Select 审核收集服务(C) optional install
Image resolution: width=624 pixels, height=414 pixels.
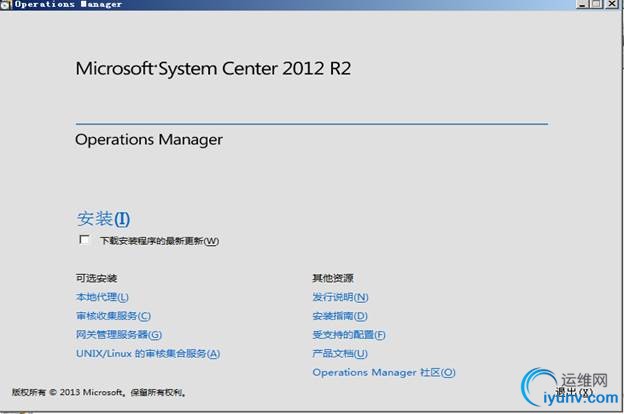113,316
